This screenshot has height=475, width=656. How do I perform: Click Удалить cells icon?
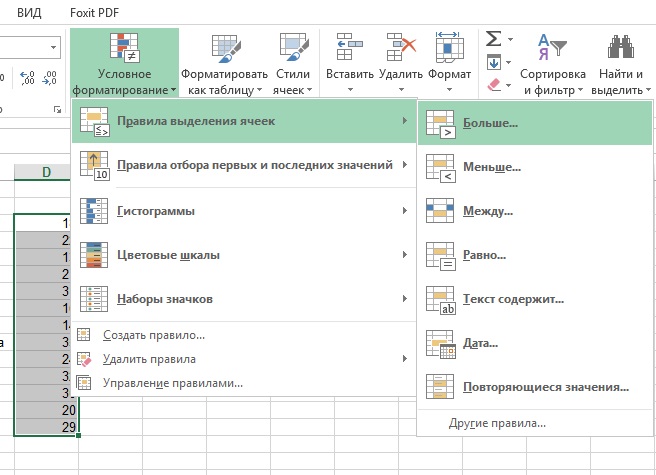click(x=401, y=47)
